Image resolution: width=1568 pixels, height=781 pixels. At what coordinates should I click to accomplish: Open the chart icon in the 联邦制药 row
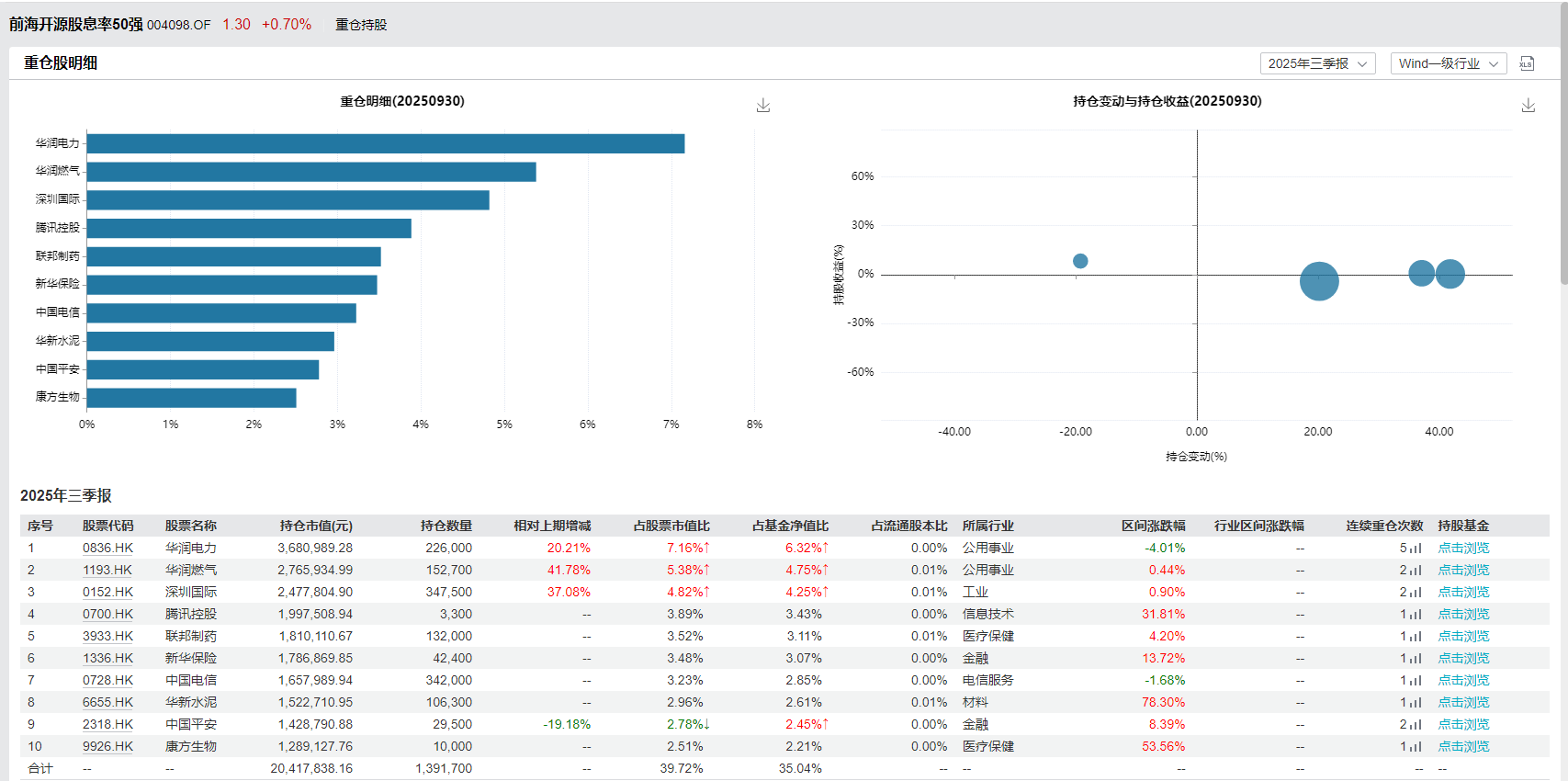1416,637
